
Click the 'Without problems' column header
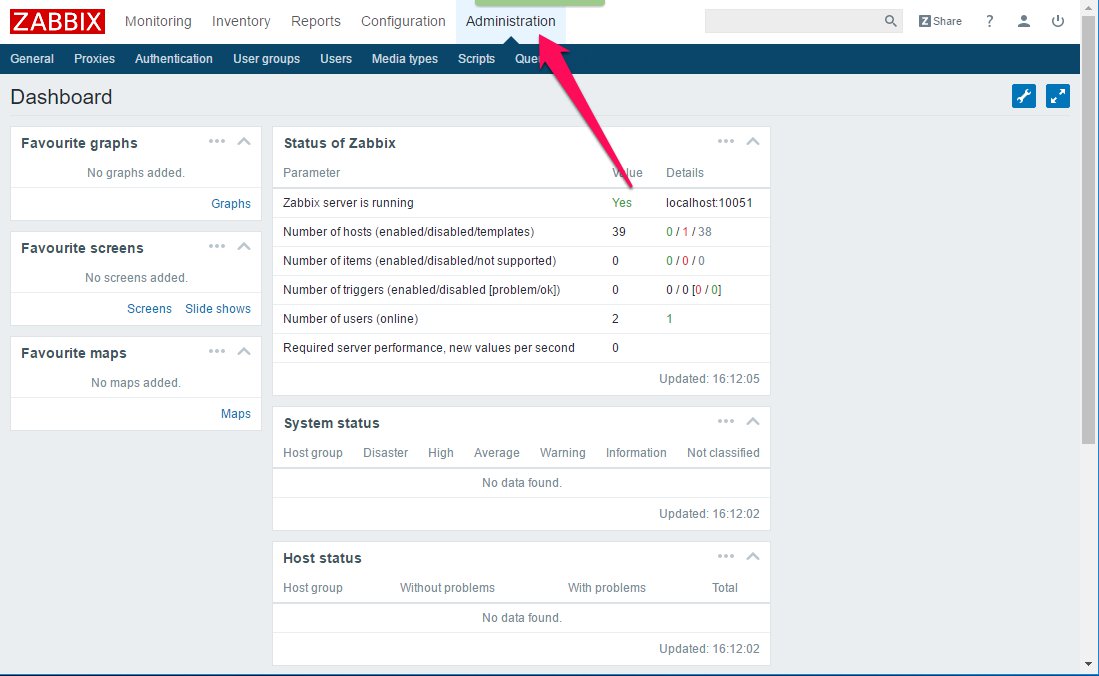[x=447, y=588]
